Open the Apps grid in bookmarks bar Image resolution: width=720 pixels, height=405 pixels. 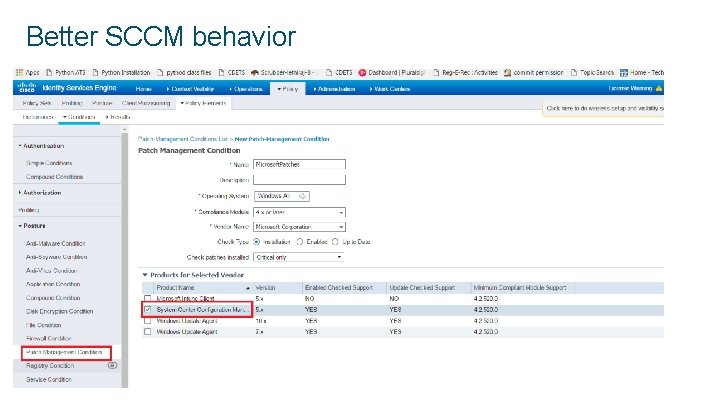28,73
